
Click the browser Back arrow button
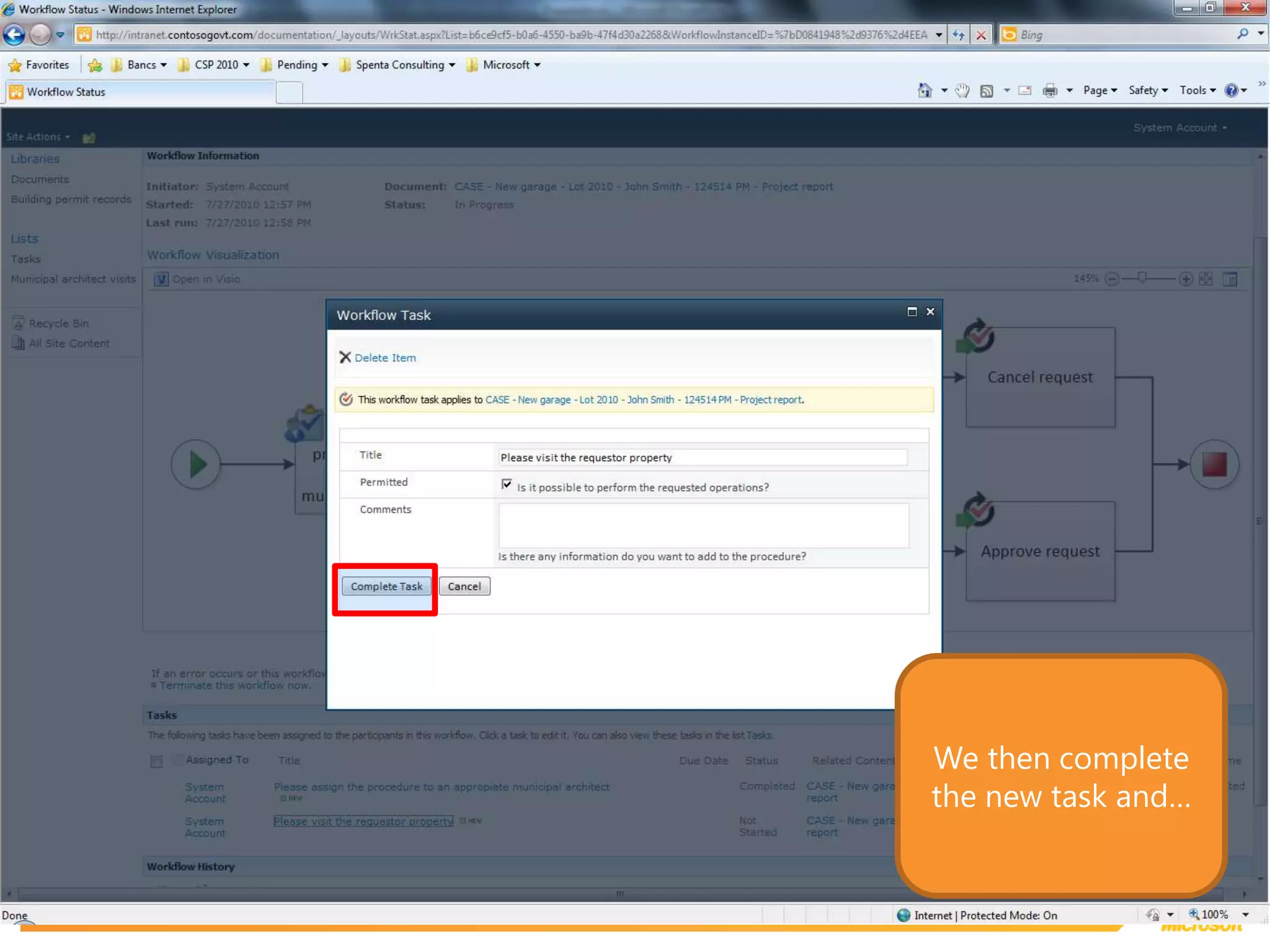click(x=15, y=35)
